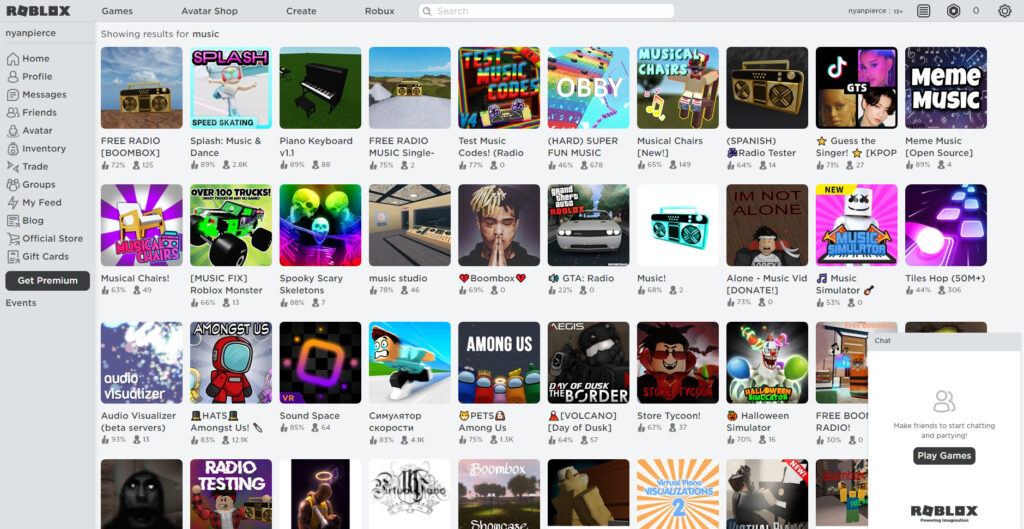This screenshot has height=529, width=1024.
Task: Click the Friends icon in the sidebar
Action: (x=12, y=112)
